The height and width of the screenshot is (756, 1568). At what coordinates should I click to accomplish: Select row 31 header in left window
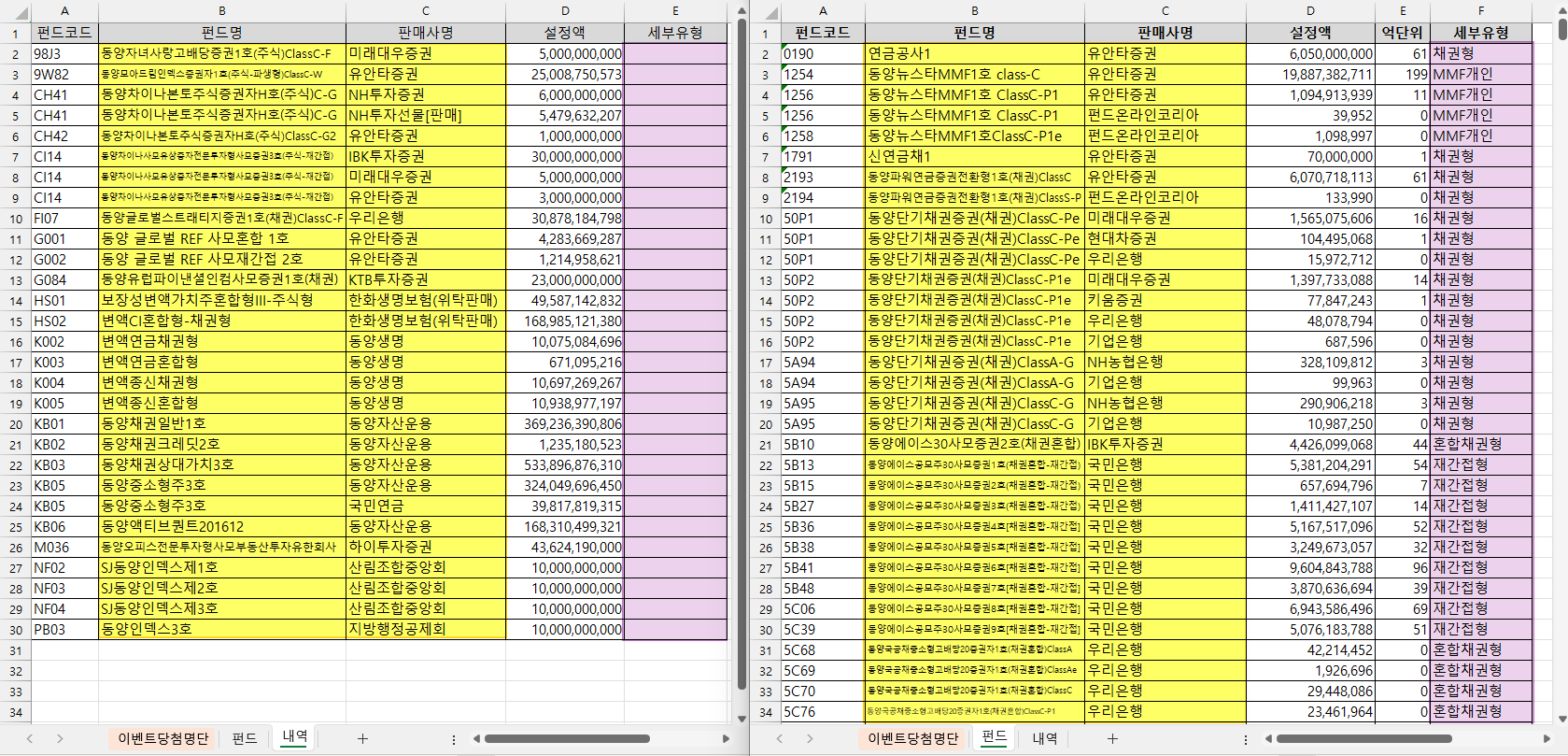click(16, 650)
